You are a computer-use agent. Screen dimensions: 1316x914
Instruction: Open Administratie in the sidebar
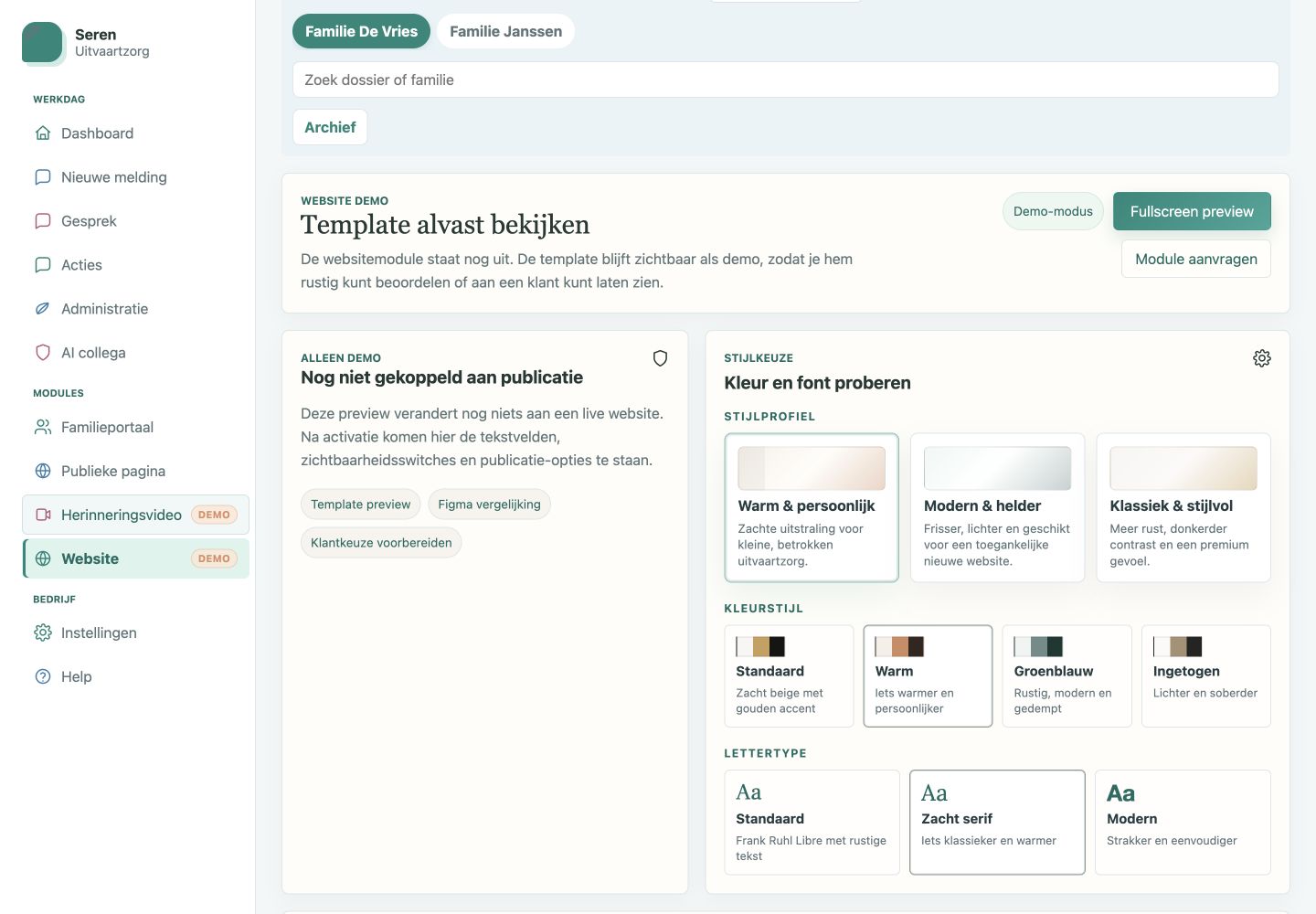135,309
